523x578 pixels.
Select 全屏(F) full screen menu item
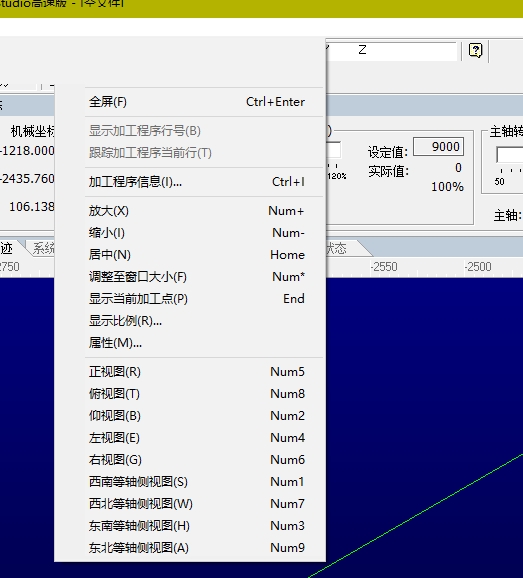pos(197,102)
